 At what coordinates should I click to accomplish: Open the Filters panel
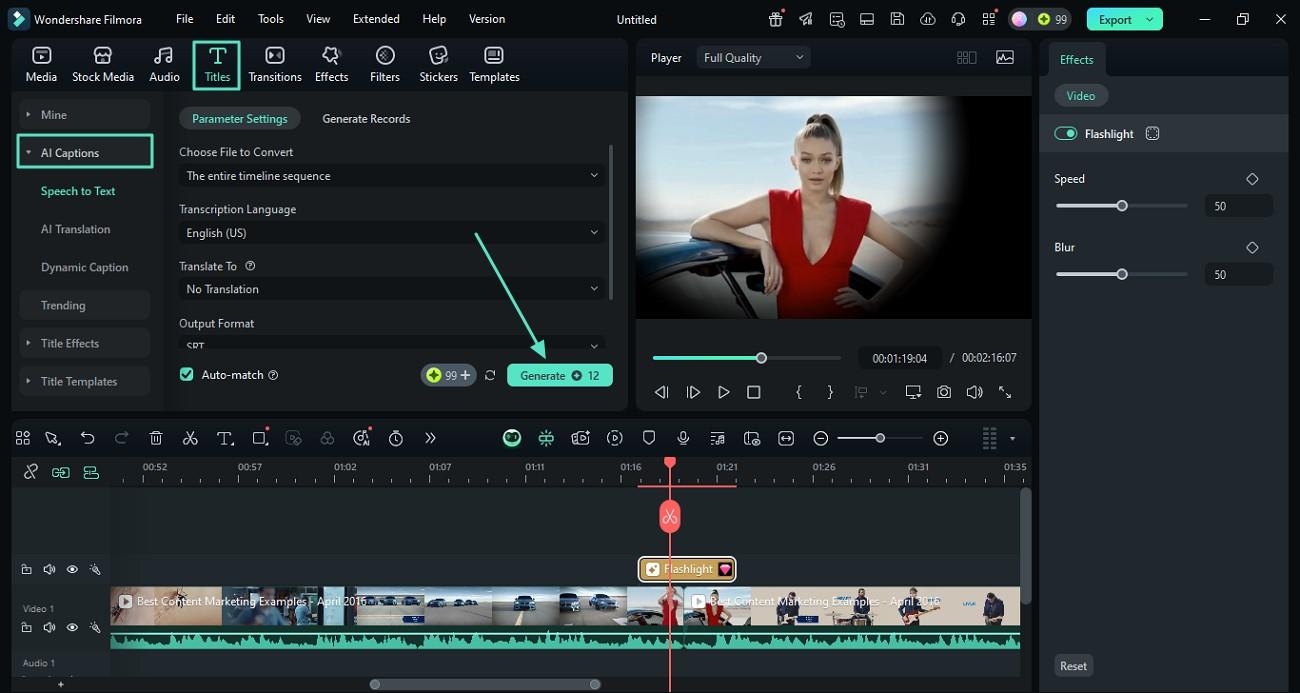point(385,64)
